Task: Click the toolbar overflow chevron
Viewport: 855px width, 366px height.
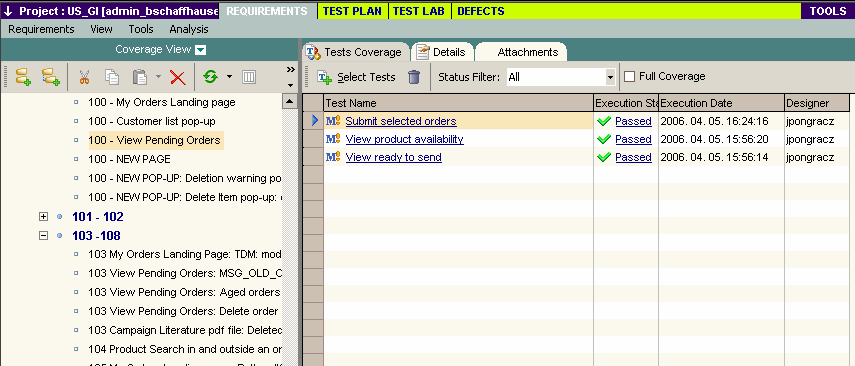Action: click(291, 69)
